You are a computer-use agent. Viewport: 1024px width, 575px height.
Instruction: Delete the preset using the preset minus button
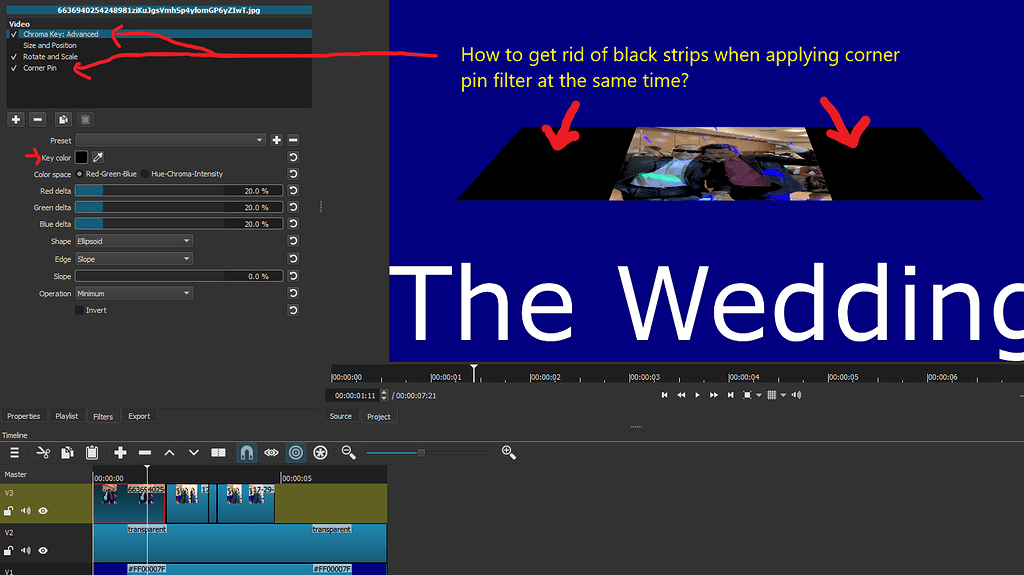pos(293,140)
